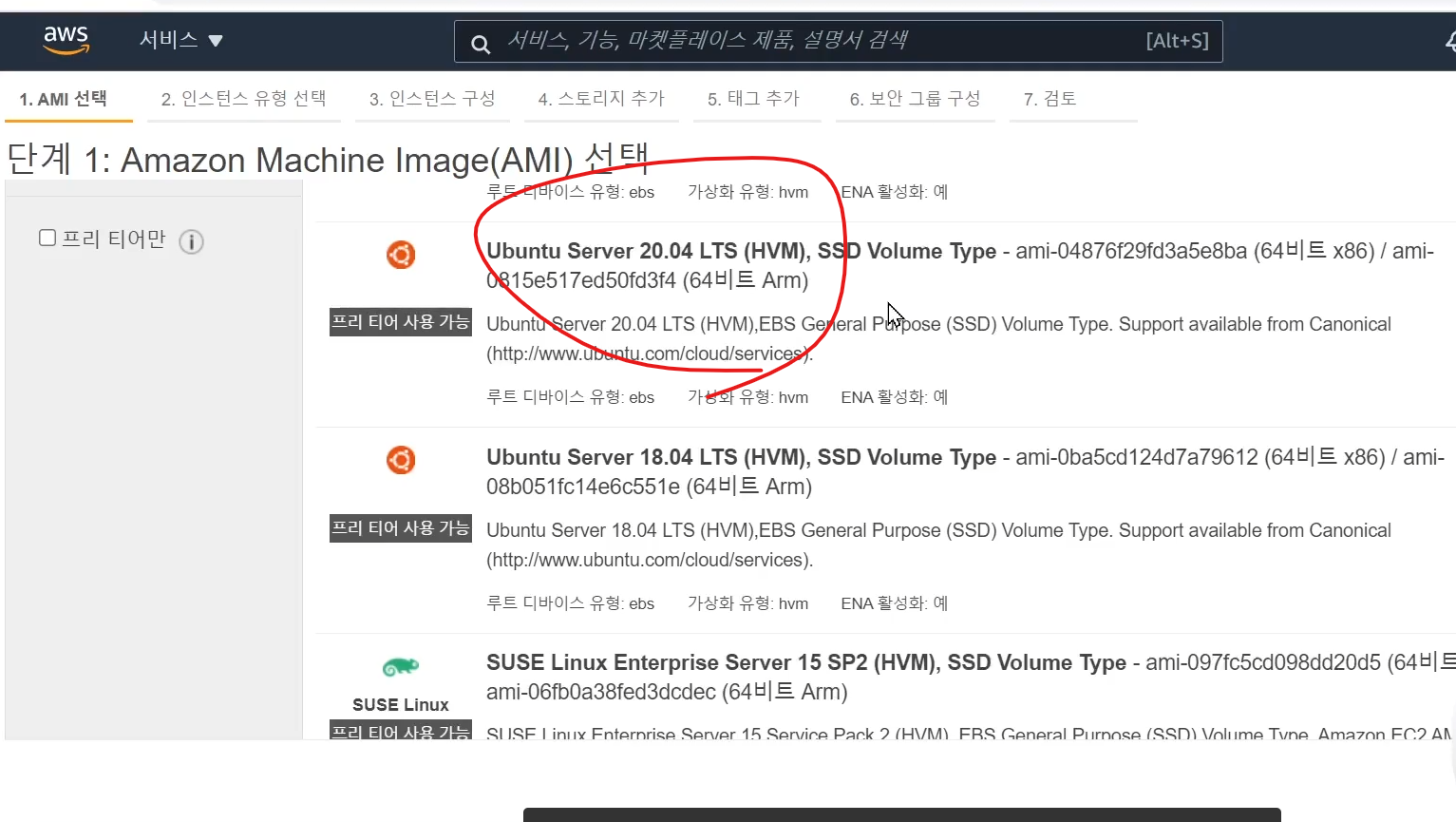Click ENA 활성화 text under Ubuntu 20.04
This screenshot has width=1456, height=822.
[x=895, y=397]
